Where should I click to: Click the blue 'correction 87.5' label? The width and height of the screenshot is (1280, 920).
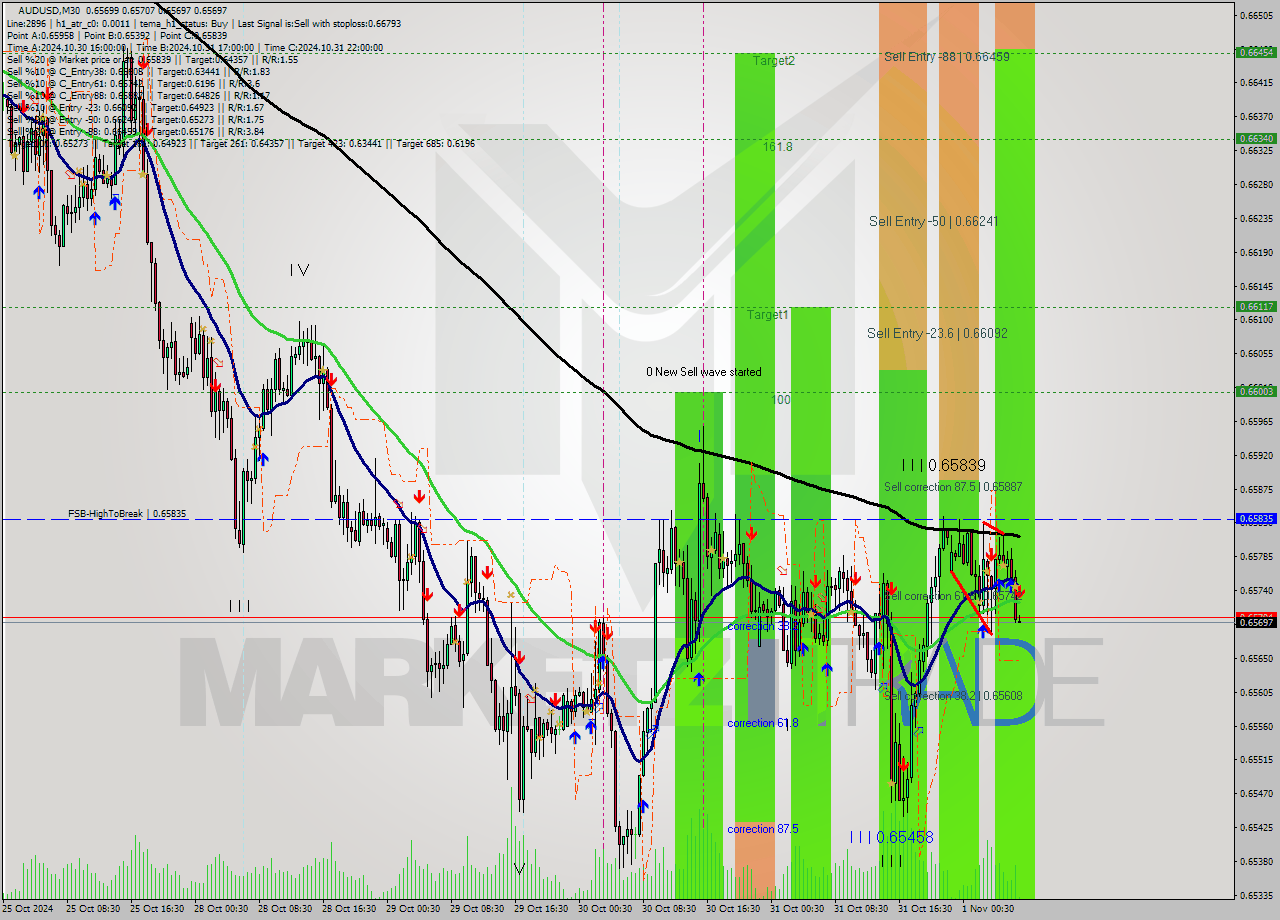[763, 829]
